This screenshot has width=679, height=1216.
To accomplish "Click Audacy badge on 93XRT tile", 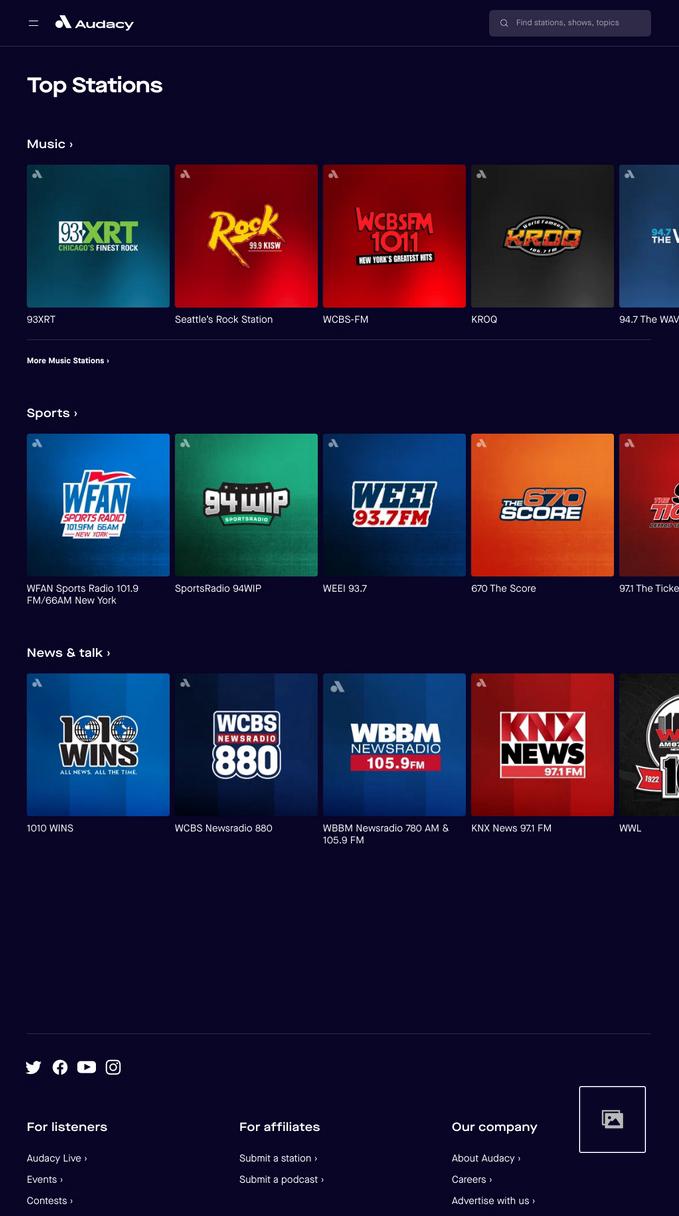I will 37,174.
